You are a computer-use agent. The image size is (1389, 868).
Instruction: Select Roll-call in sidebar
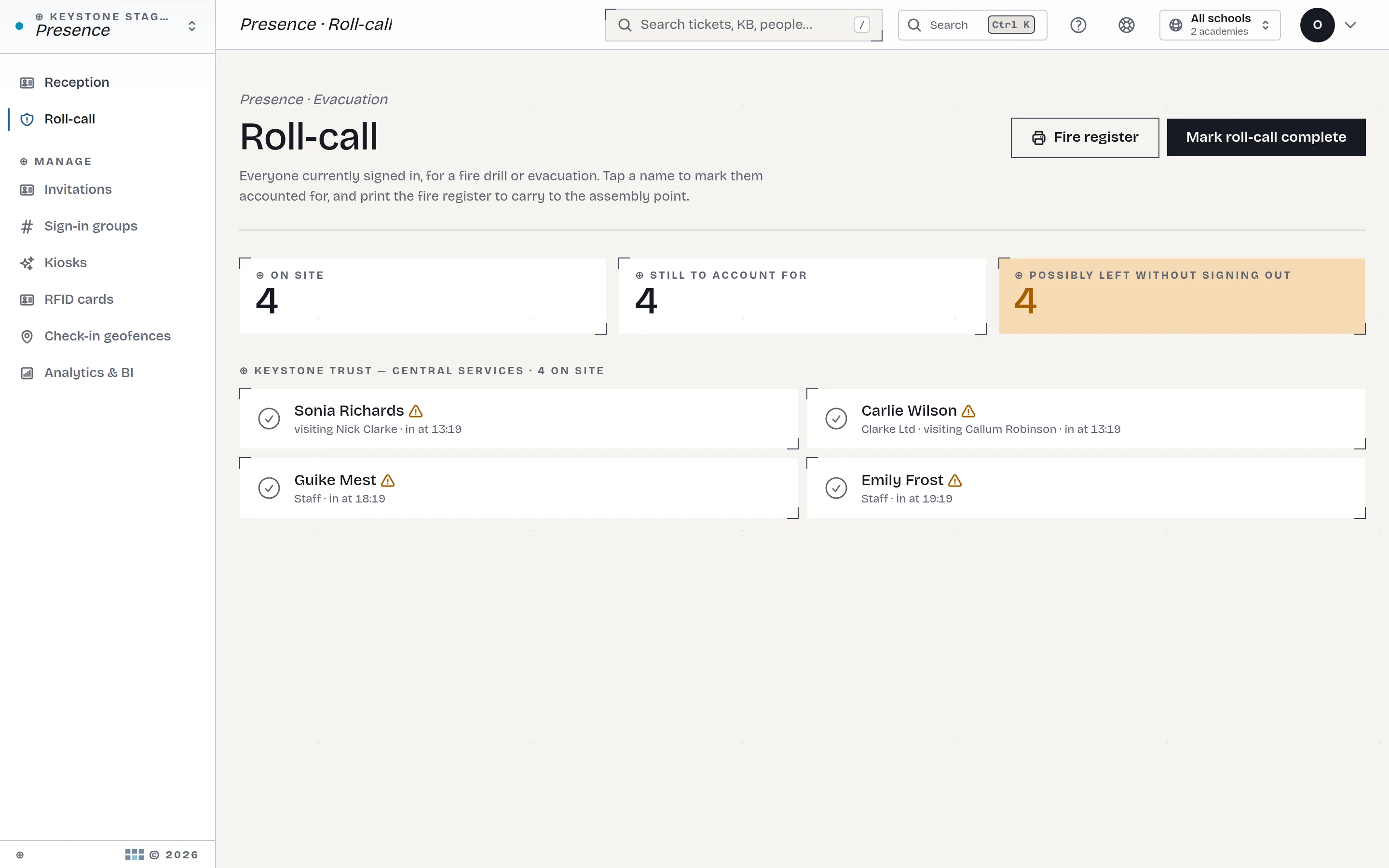pyautogui.click(x=108, y=120)
